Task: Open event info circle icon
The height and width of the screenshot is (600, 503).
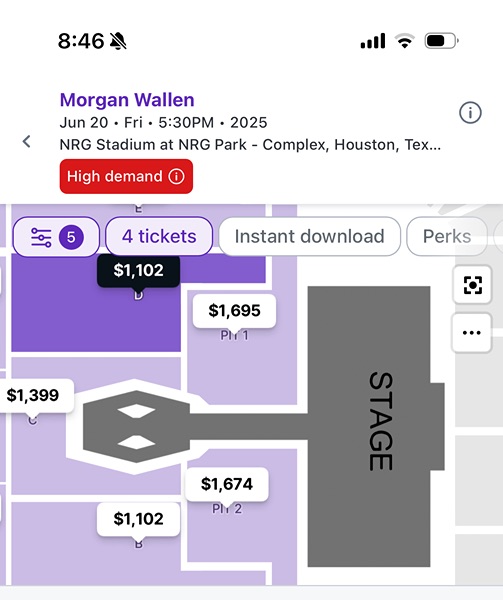Action: pyautogui.click(x=470, y=113)
